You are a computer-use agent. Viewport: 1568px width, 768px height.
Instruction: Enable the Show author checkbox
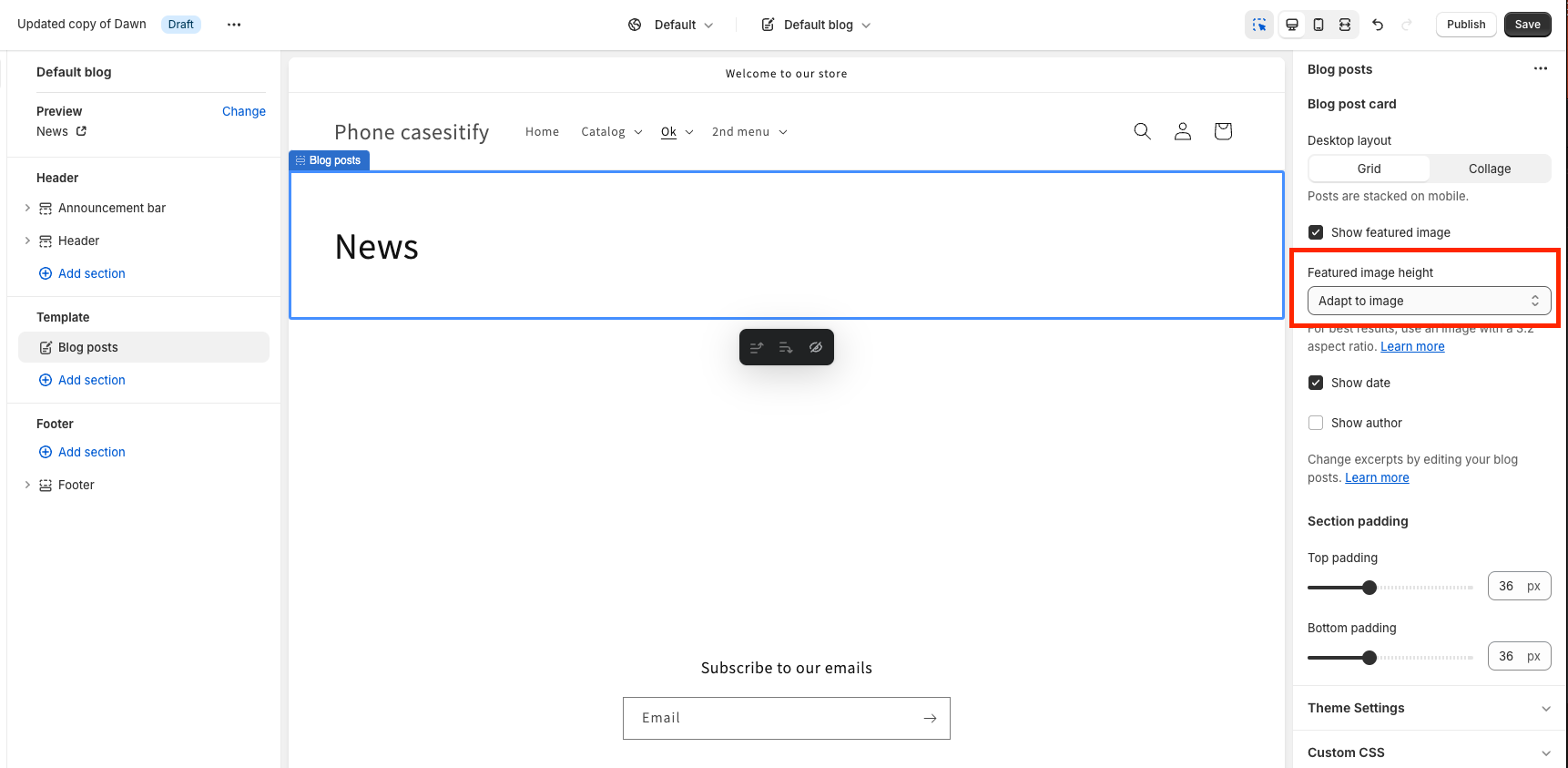[1316, 423]
